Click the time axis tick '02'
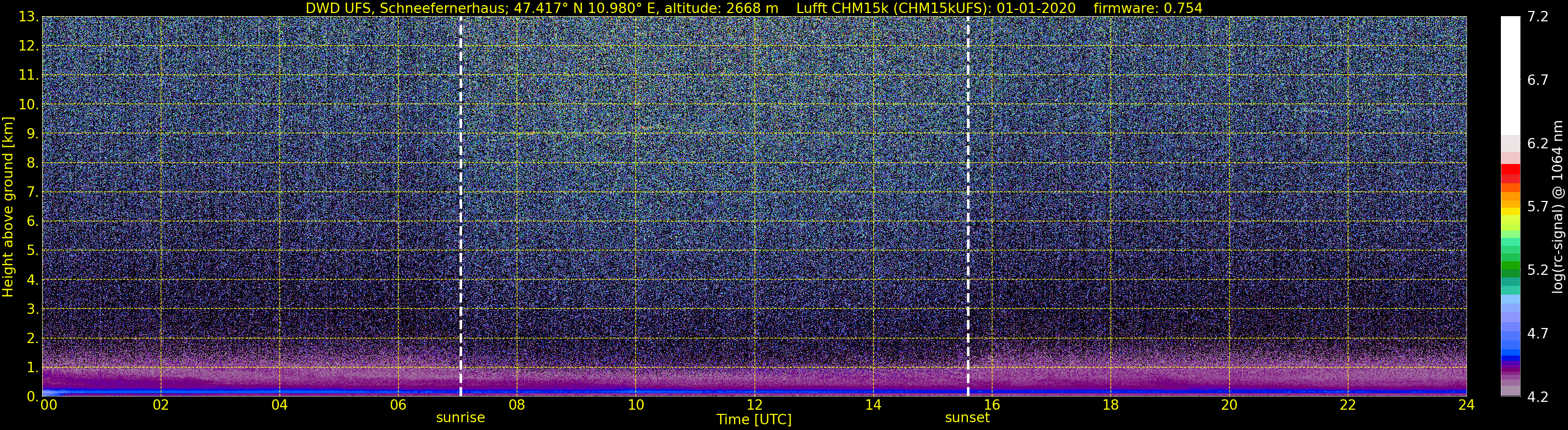Image resolution: width=1568 pixels, height=430 pixels. coord(161,405)
